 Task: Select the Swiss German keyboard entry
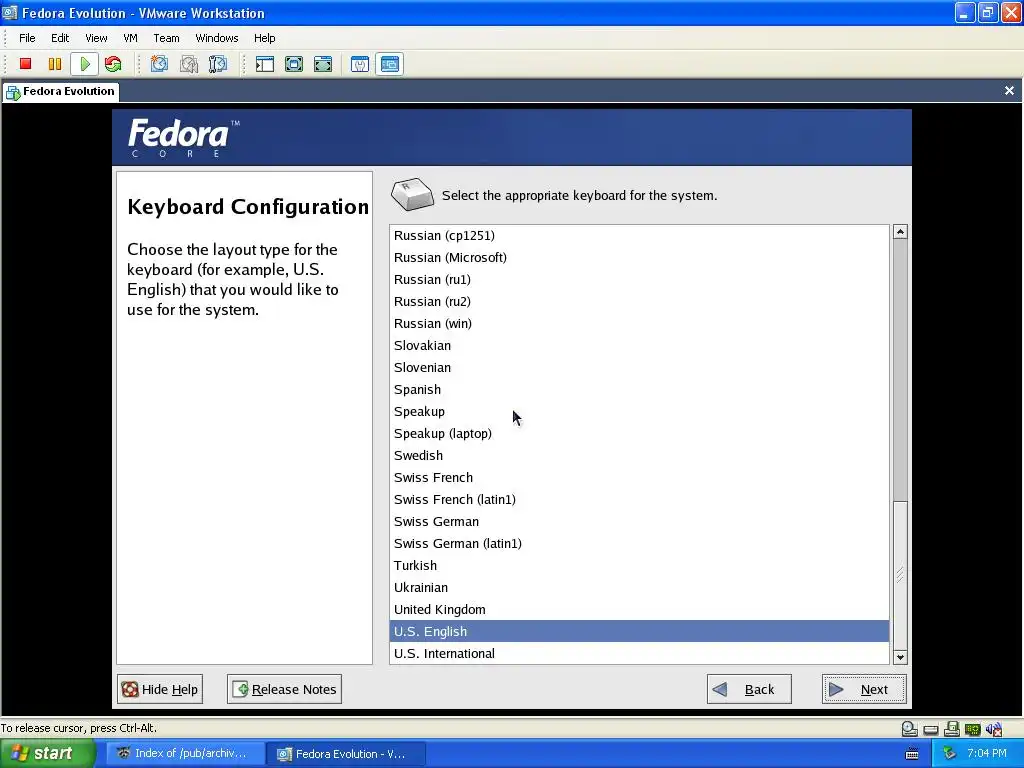[639, 521]
